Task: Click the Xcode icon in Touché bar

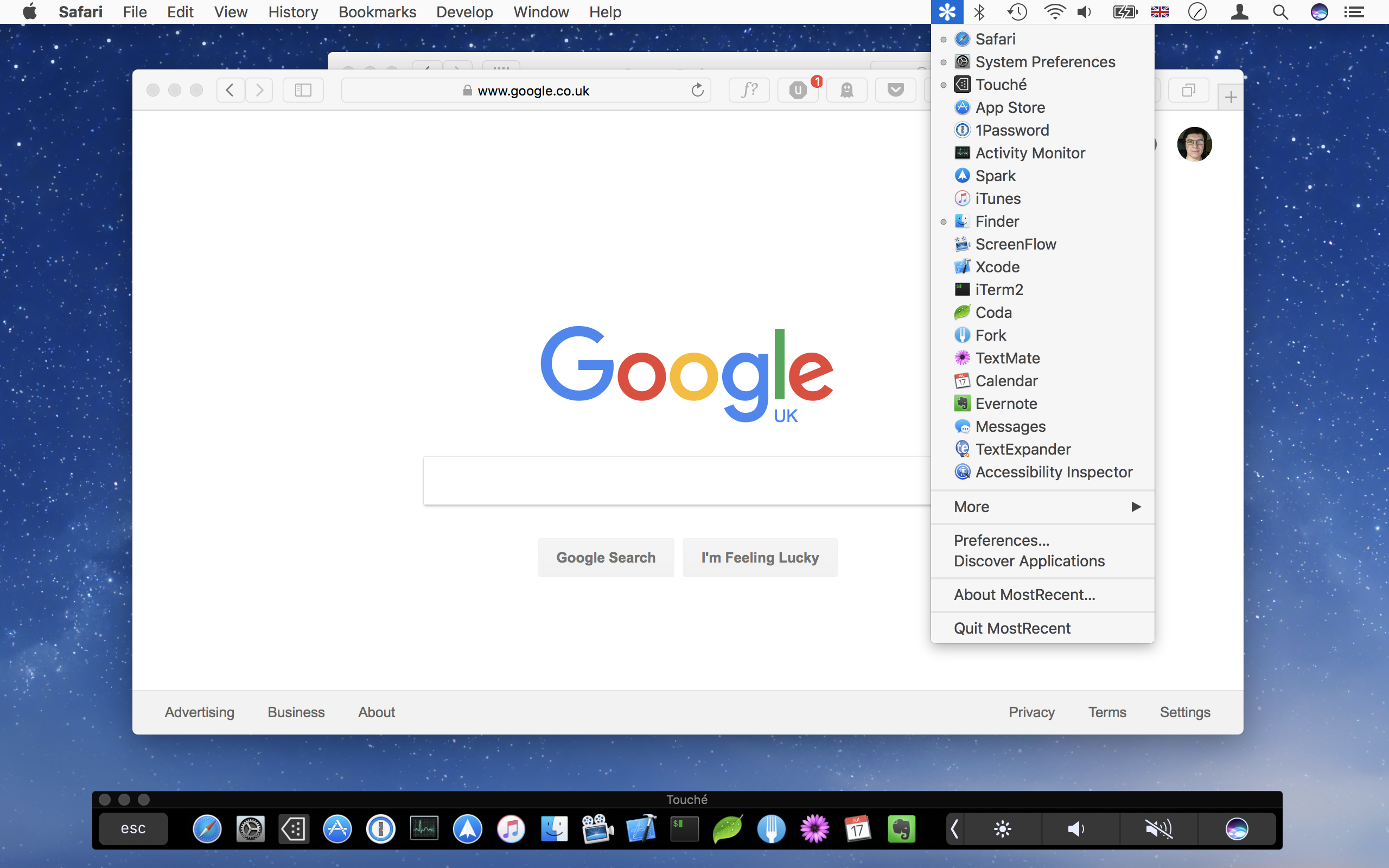Action: coord(641,828)
